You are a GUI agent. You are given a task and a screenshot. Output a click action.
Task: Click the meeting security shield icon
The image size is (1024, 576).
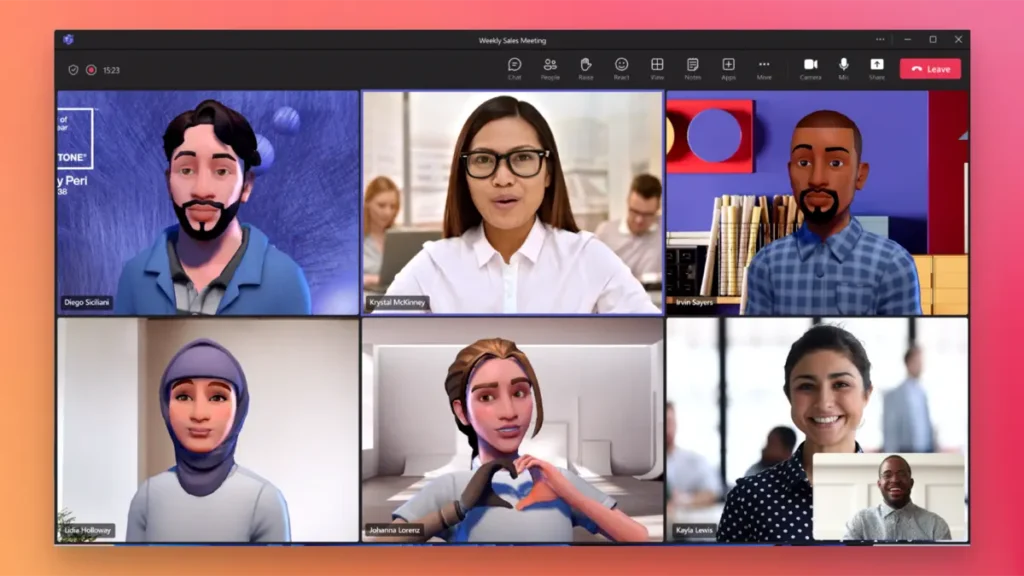tap(73, 68)
